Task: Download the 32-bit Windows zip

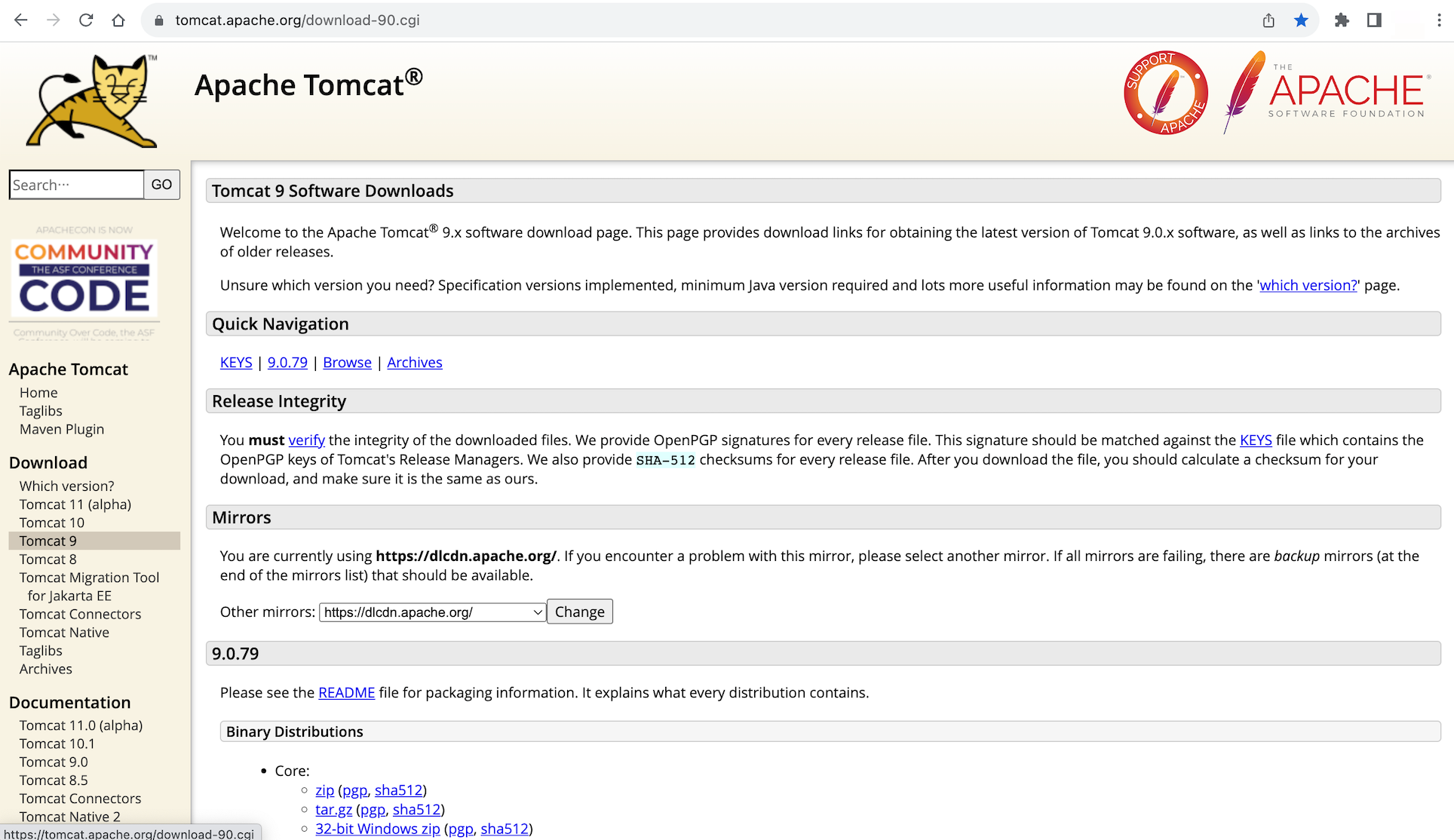Action: point(377,829)
